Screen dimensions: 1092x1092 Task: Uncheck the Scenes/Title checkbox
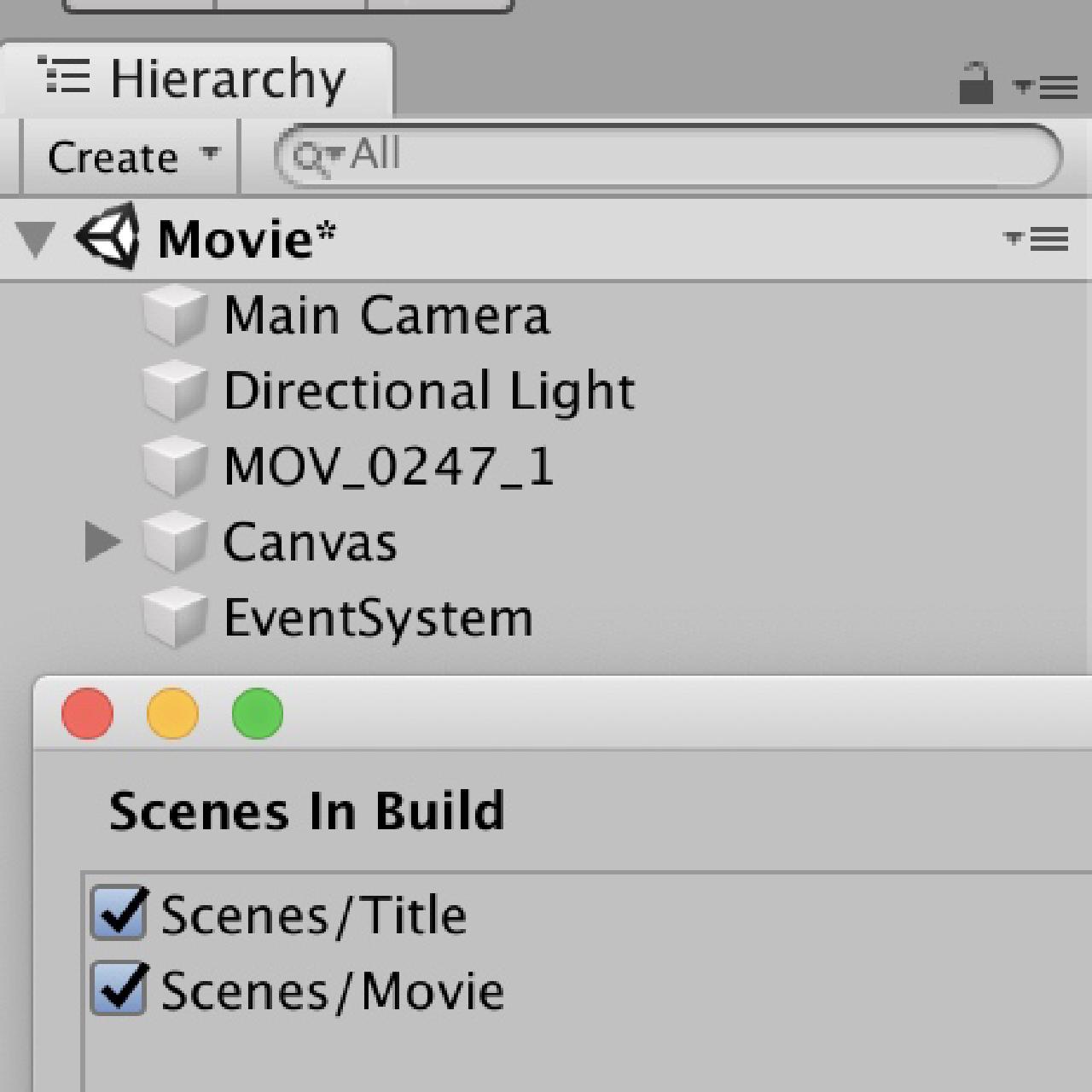click(119, 914)
